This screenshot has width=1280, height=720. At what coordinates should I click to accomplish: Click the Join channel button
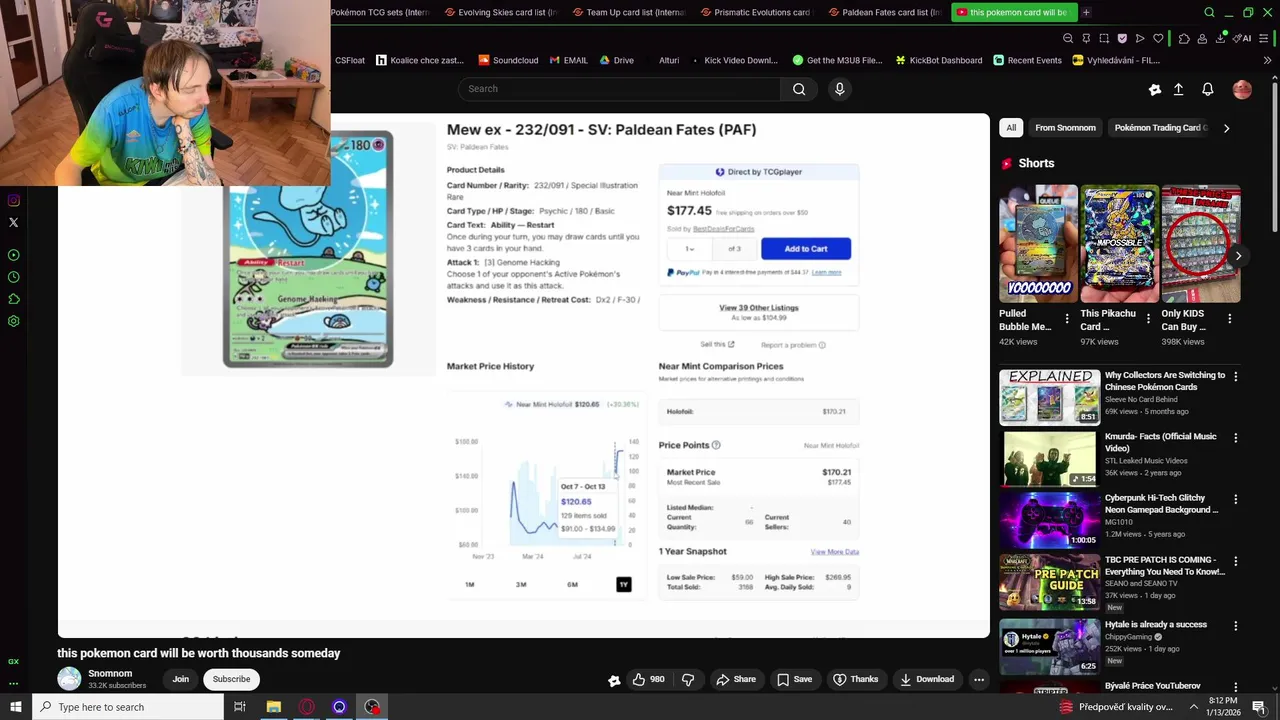point(180,679)
